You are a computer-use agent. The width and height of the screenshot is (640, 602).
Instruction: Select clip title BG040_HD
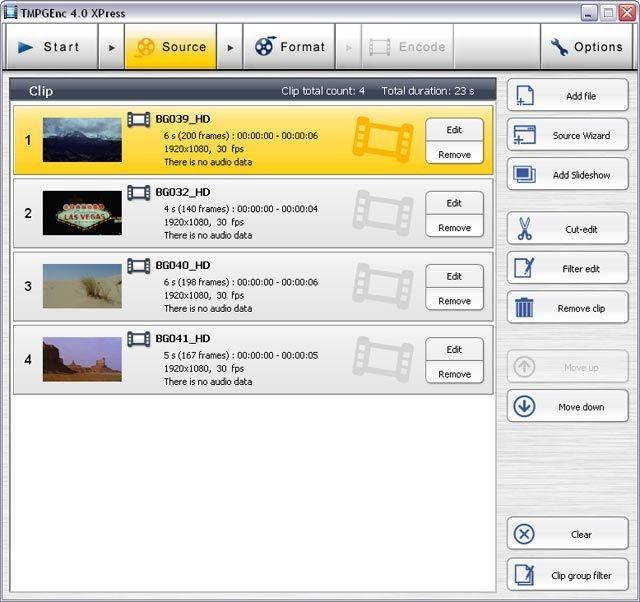(183, 265)
